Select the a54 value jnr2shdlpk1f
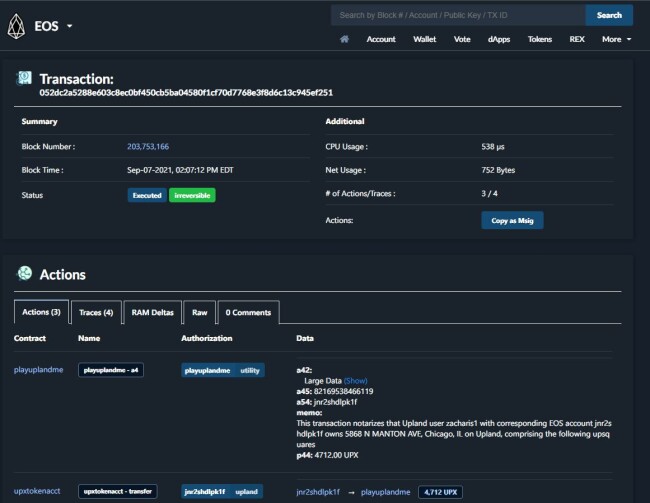Image resolution: width=650 pixels, height=503 pixels. click(335, 402)
